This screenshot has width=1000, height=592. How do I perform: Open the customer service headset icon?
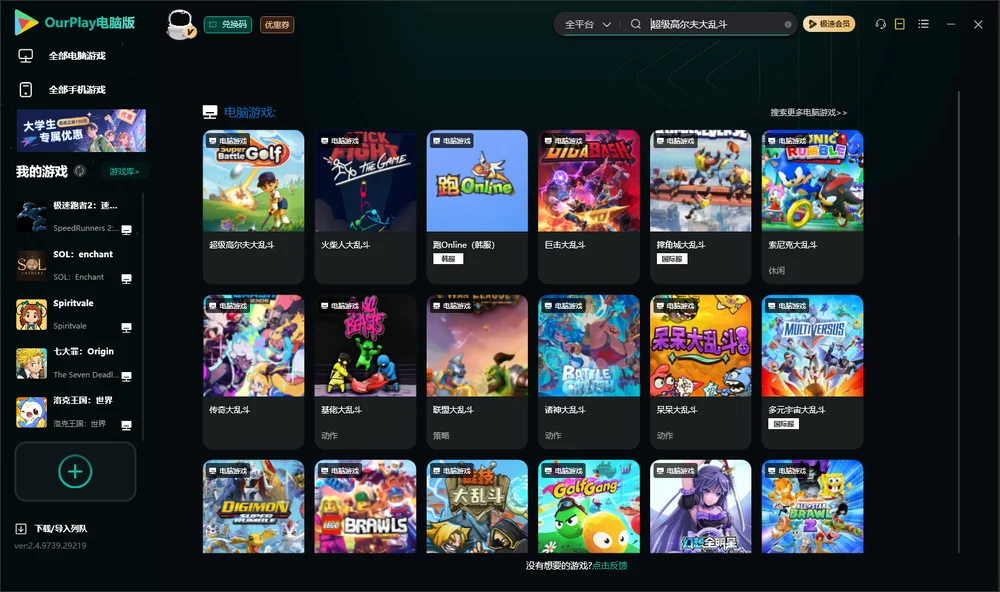coord(881,24)
